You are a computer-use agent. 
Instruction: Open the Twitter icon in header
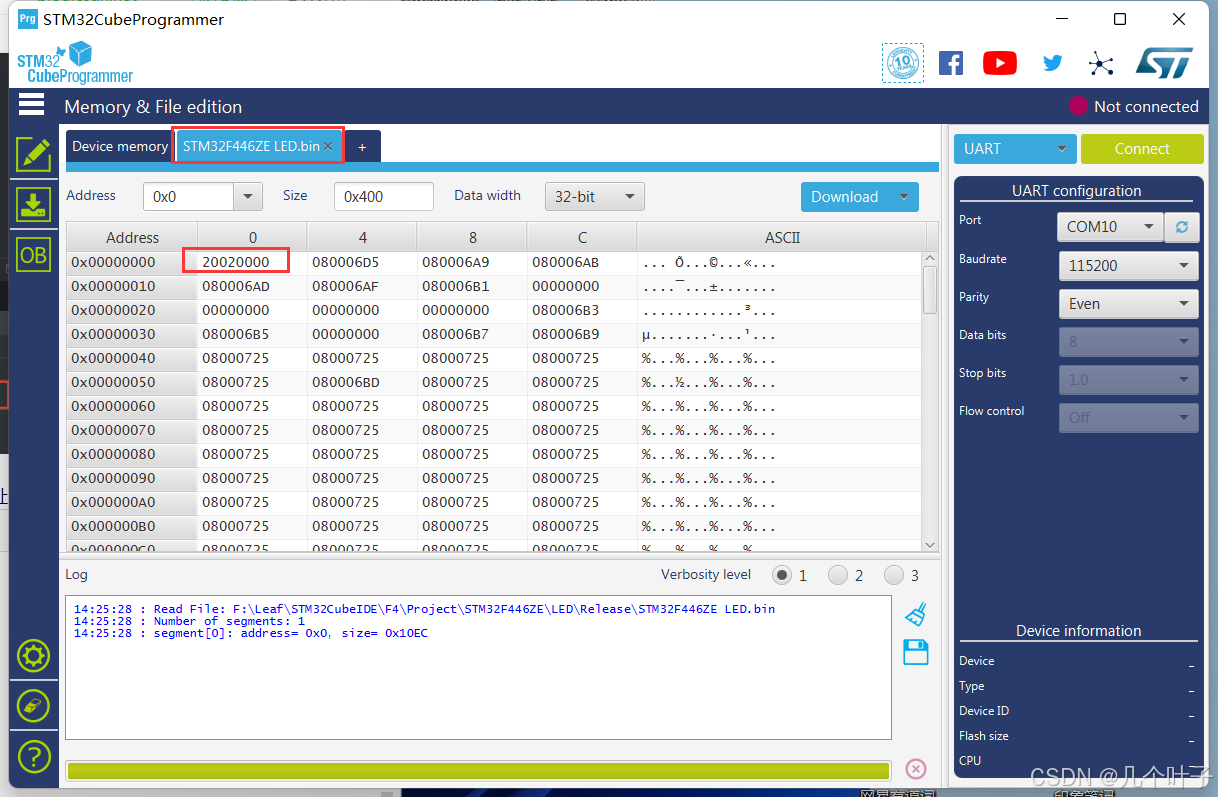click(1052, 63)
